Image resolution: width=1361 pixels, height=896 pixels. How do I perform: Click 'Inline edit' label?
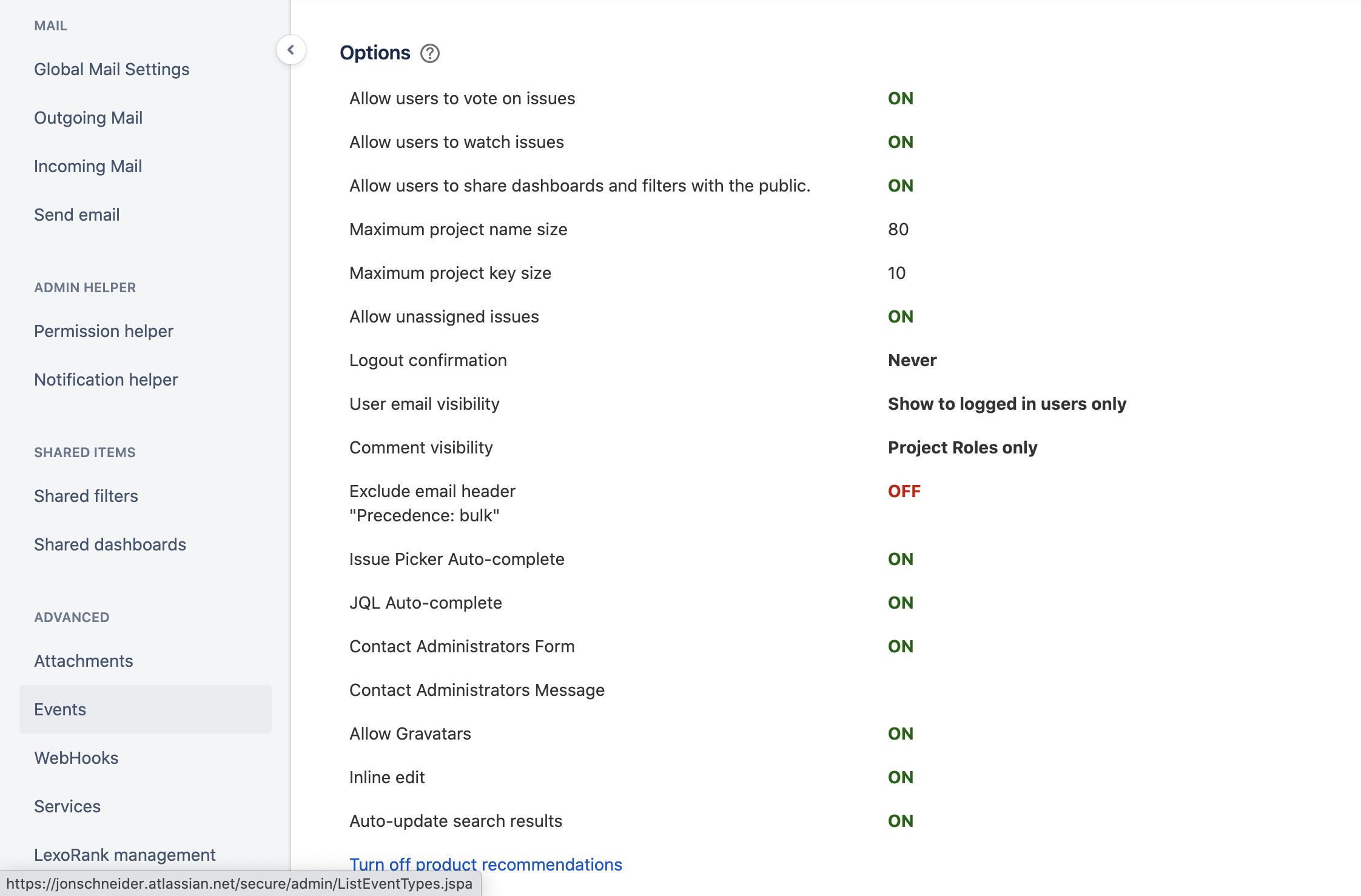387,777
